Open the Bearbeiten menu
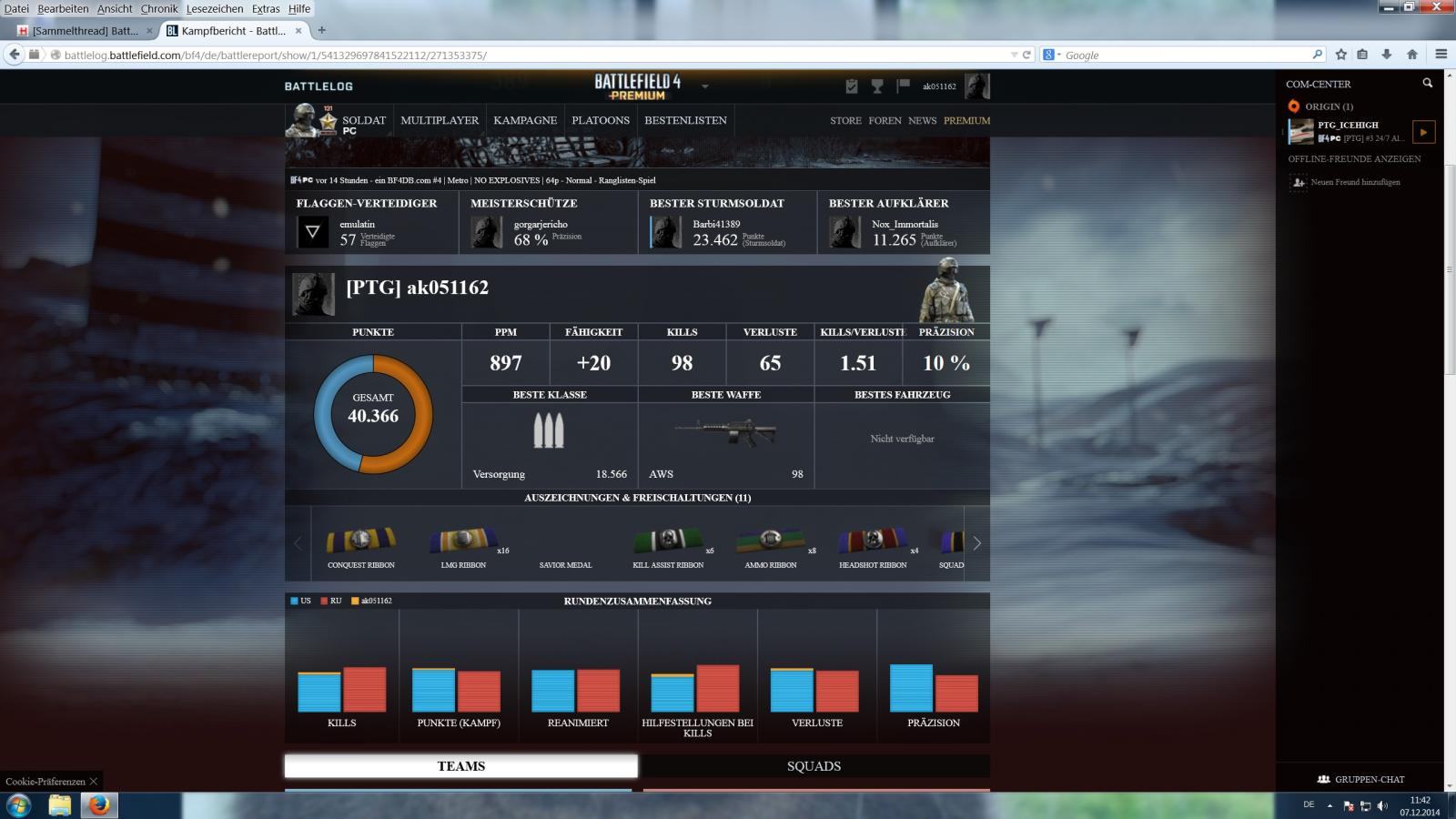The image size is (1456, 819). click(x=63, y=9)
